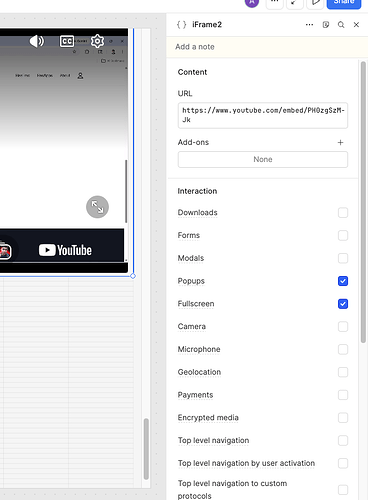Click the Share button
368x500 pixels.
tap(344, 3)
